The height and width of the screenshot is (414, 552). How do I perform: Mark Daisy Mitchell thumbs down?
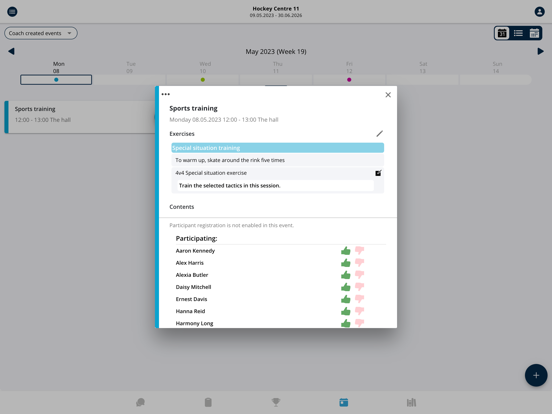359,287
